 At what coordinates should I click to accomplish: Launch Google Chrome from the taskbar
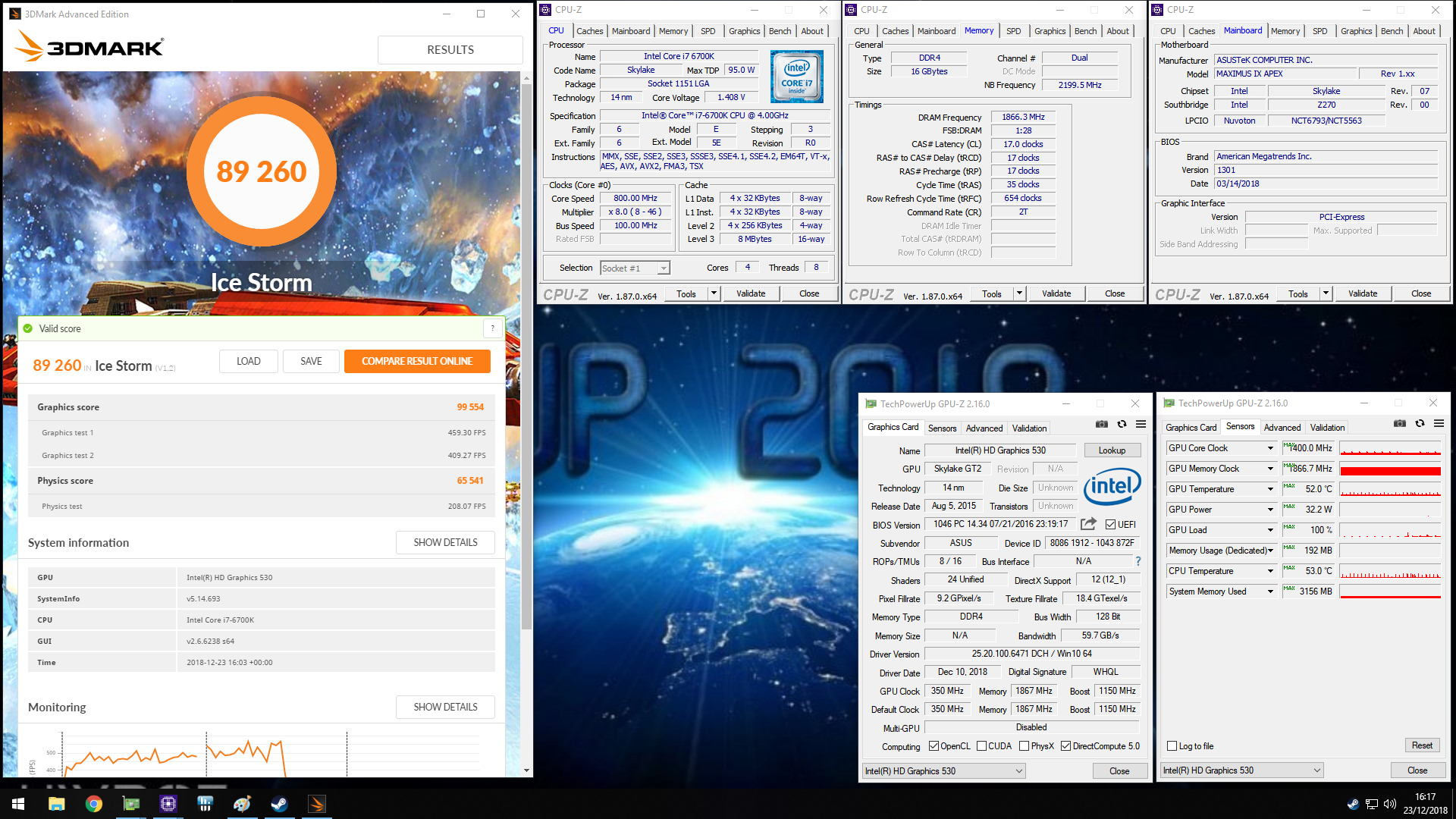coord(93,804)
